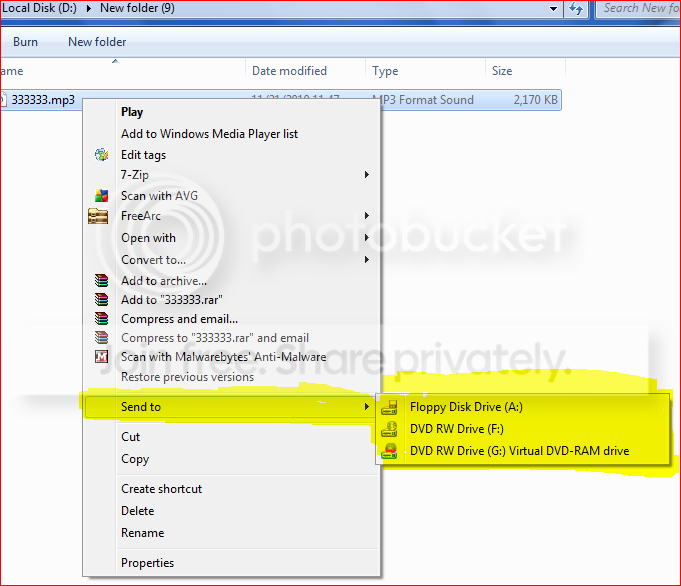Viewport: 681px width, 586px height.
Task: Choose Properties in the context menu
Action: 147,563
